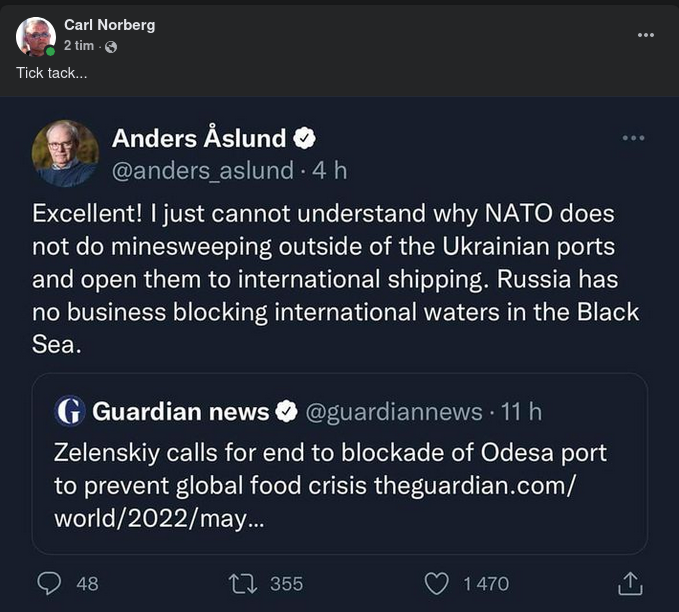Click Anders Åslund's avatar photo
Image resolution: width=679 pixels, height=612 pixels.
[66, 153]
